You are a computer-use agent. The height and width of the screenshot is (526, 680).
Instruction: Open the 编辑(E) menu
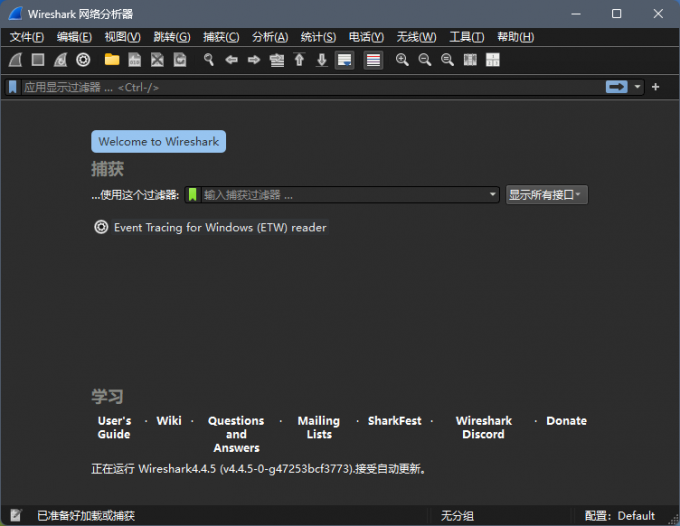tap(74, 37)
